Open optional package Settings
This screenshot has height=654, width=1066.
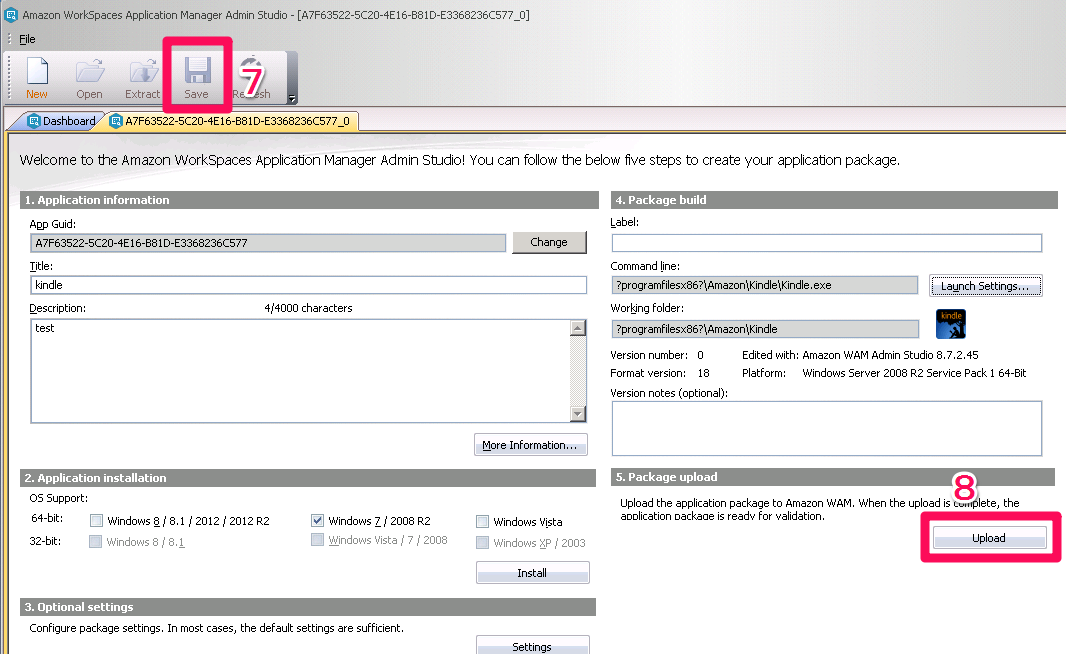coord(532,645)
